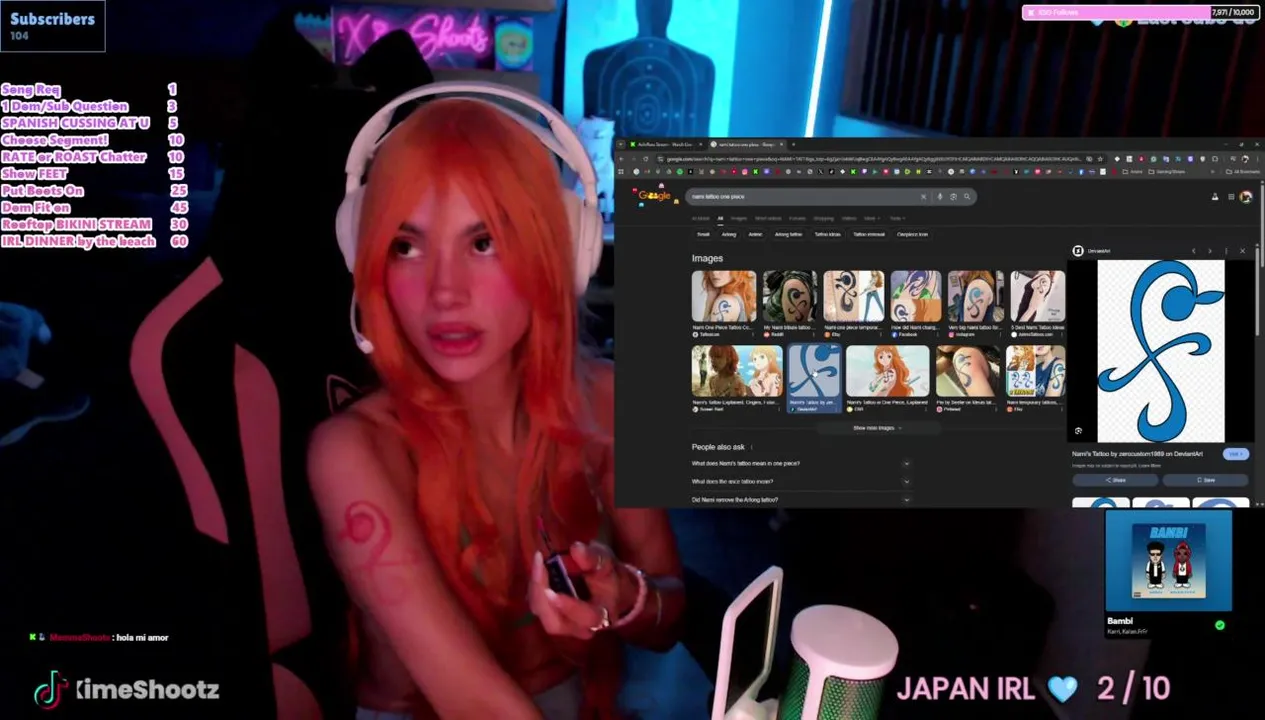Reload the Google results page

pyautogui.click(x=646, y=159)
